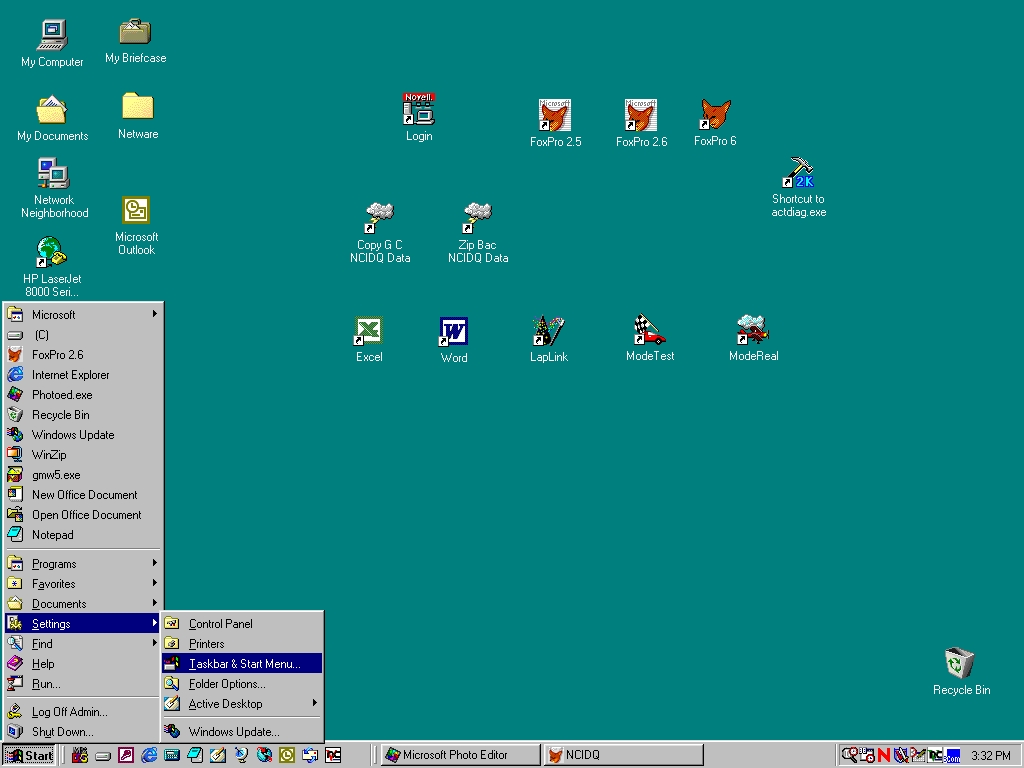This screenshot has height=768, width=1024.
Task: Select the Recycle Bin icon on the desktop
Action: [x=961, y=671]
